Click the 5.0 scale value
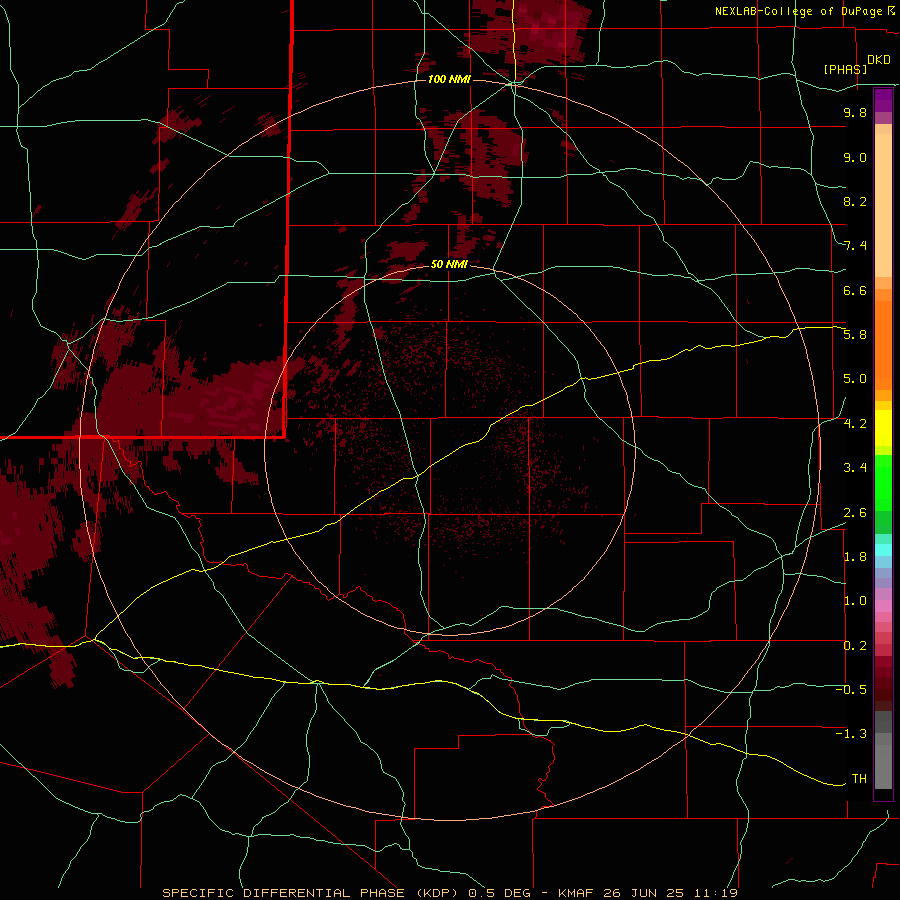 coord(855,379)
